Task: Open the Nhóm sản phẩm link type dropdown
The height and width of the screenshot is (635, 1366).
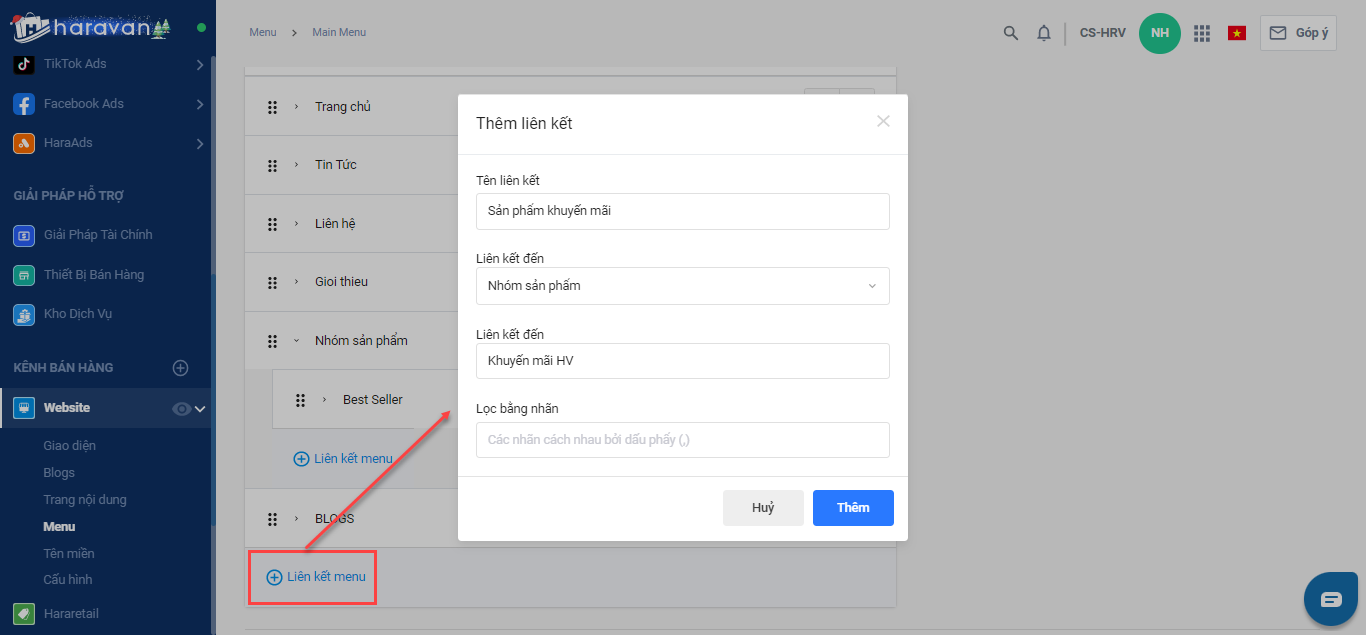Action: [x=683, y=286]
